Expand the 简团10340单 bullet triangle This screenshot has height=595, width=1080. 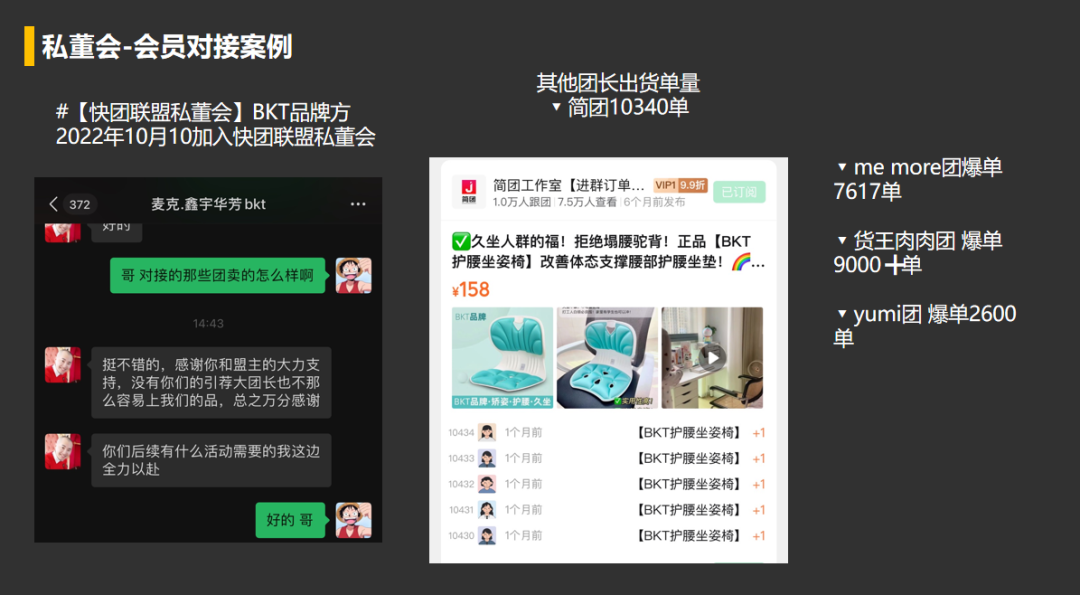pyautogui.click(x=557, y=106)
